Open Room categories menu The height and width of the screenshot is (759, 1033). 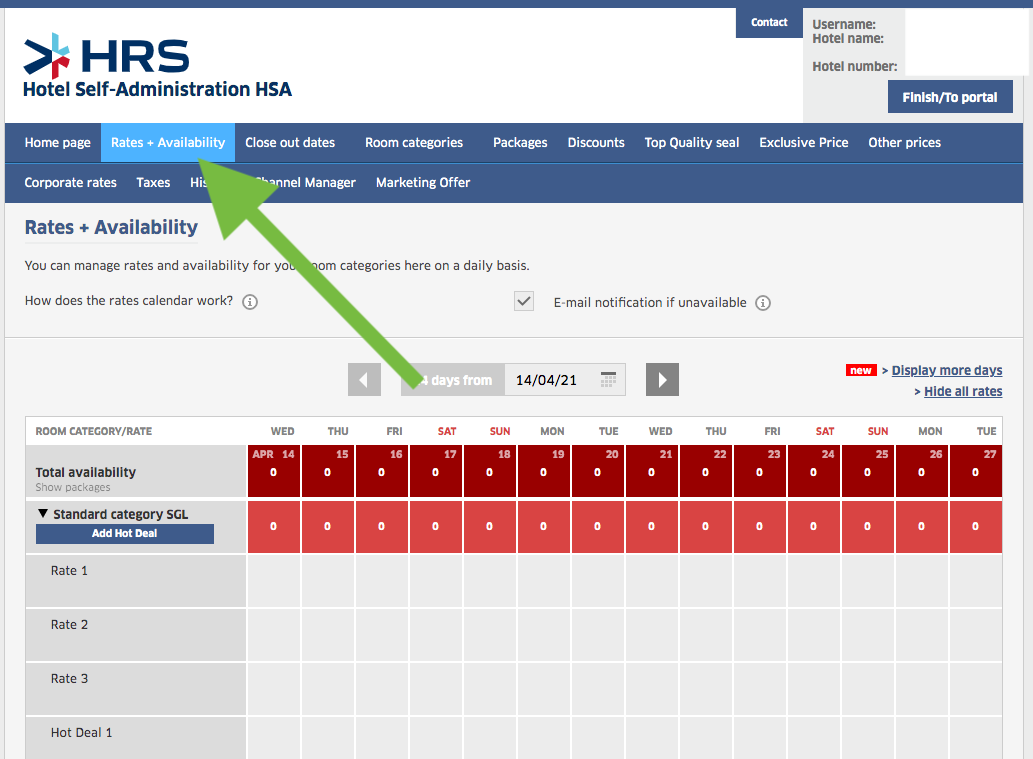(x=414, y=142)
